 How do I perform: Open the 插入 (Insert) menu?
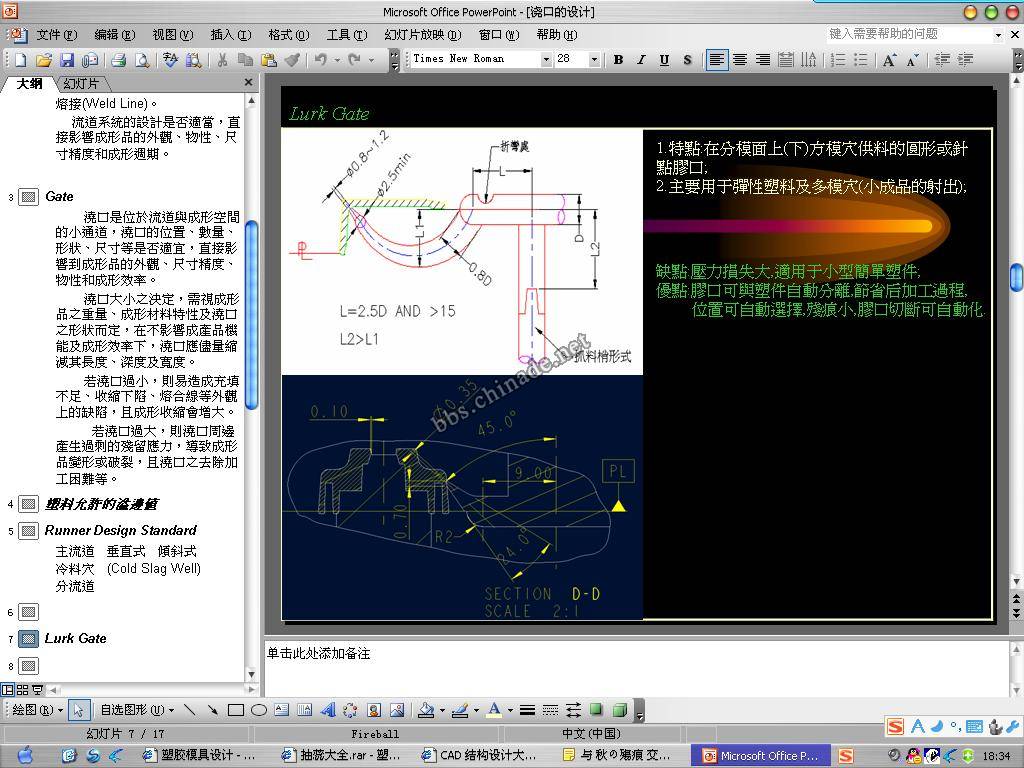point(230,34)
